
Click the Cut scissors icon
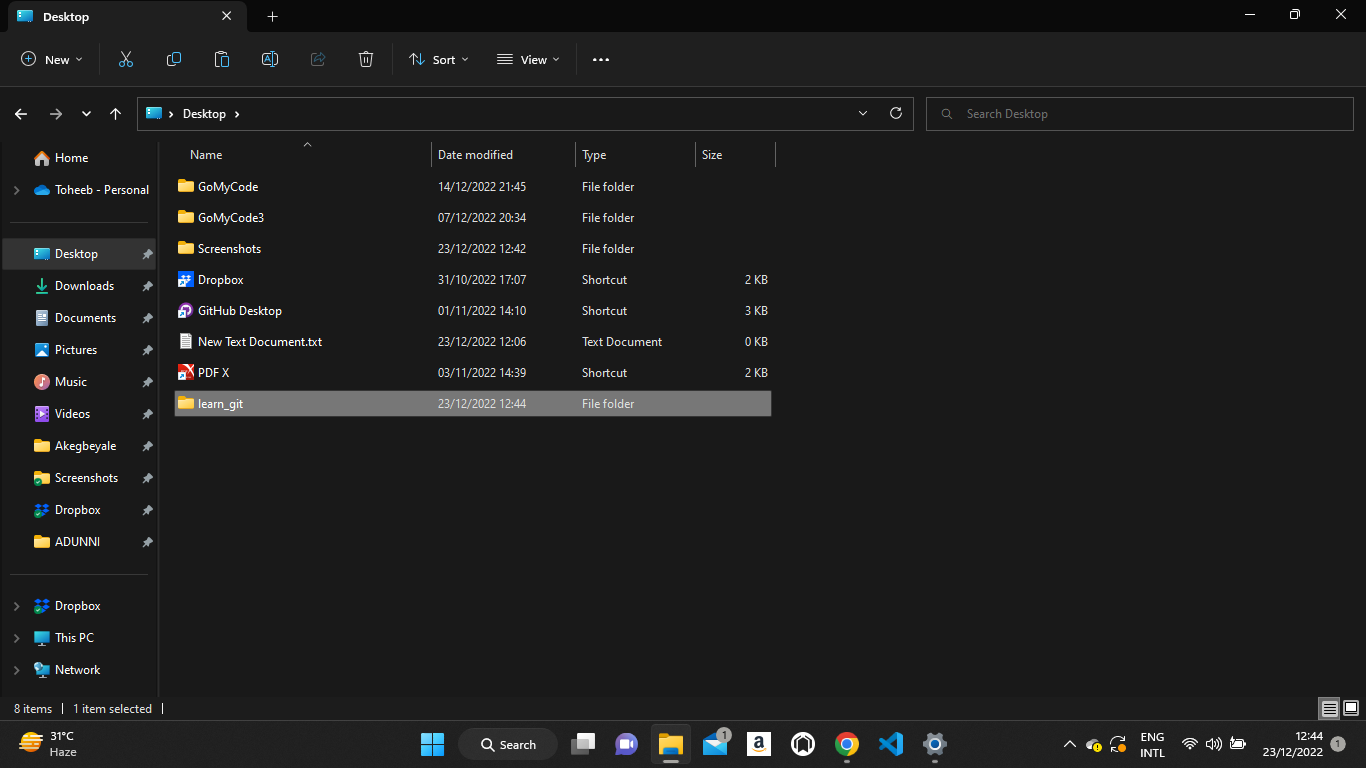coord(126,60)
